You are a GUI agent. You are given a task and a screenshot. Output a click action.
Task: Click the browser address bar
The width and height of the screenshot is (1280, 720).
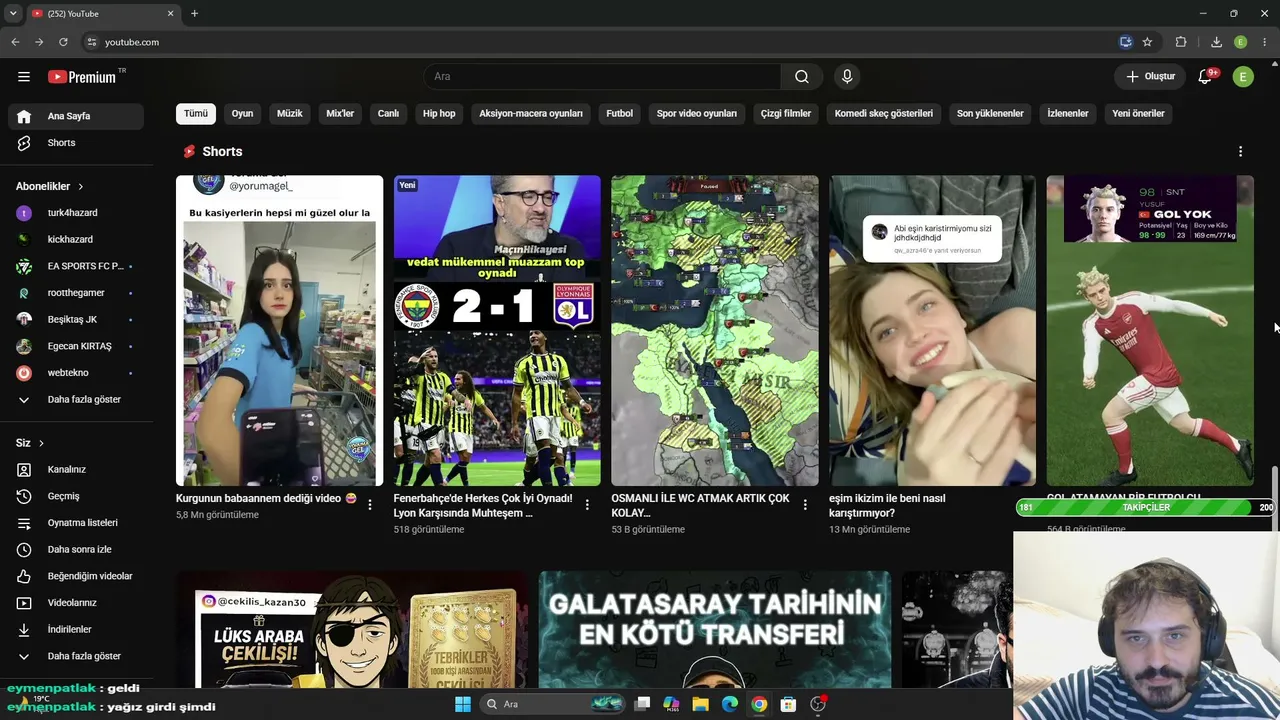[600, 42]
